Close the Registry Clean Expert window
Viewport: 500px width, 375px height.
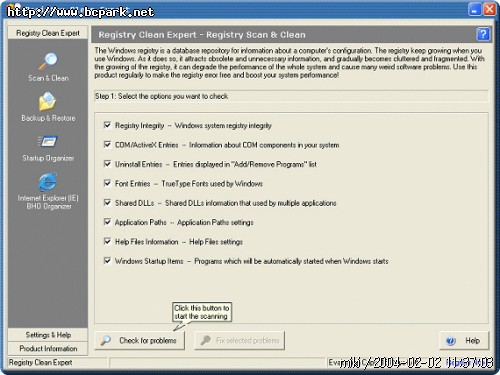[x=489, y=9]
